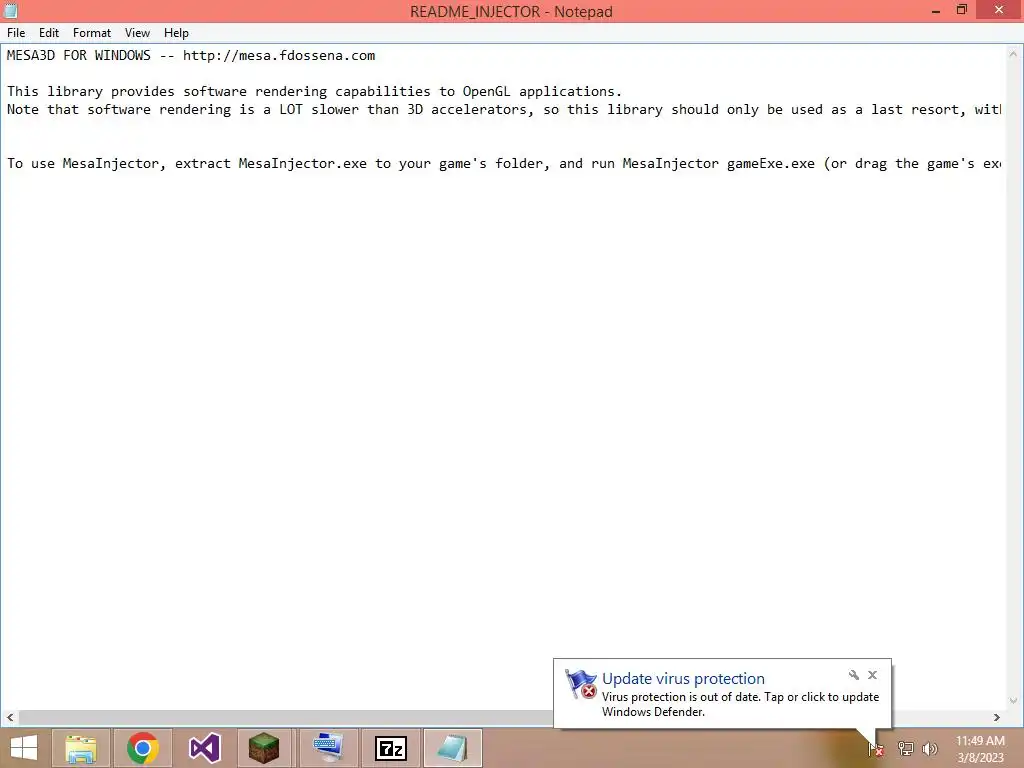Open the Edit menu
This screenshot has width=1024, height=768.
click(49, 33)
